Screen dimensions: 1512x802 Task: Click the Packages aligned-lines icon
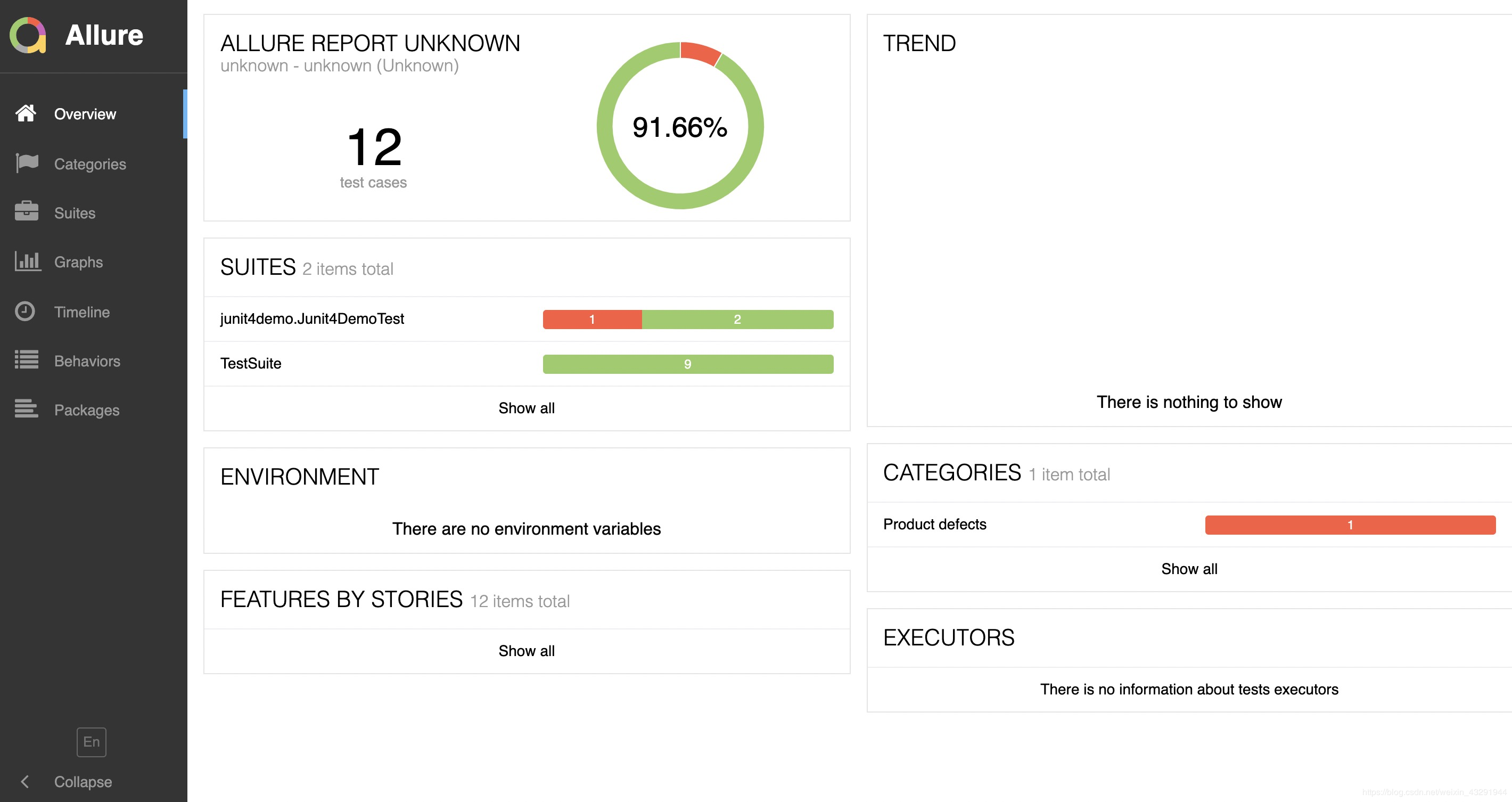click(27, 408)
